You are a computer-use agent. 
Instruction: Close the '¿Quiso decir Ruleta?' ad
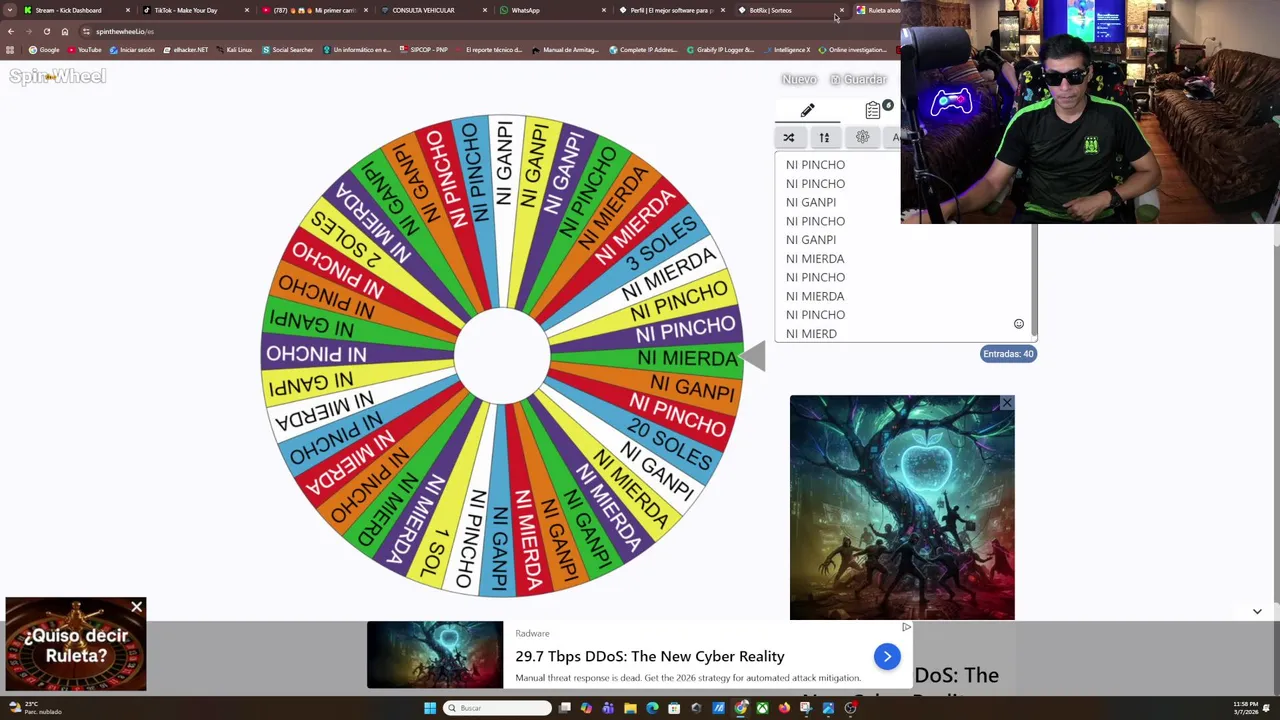(x=137, y=607)
